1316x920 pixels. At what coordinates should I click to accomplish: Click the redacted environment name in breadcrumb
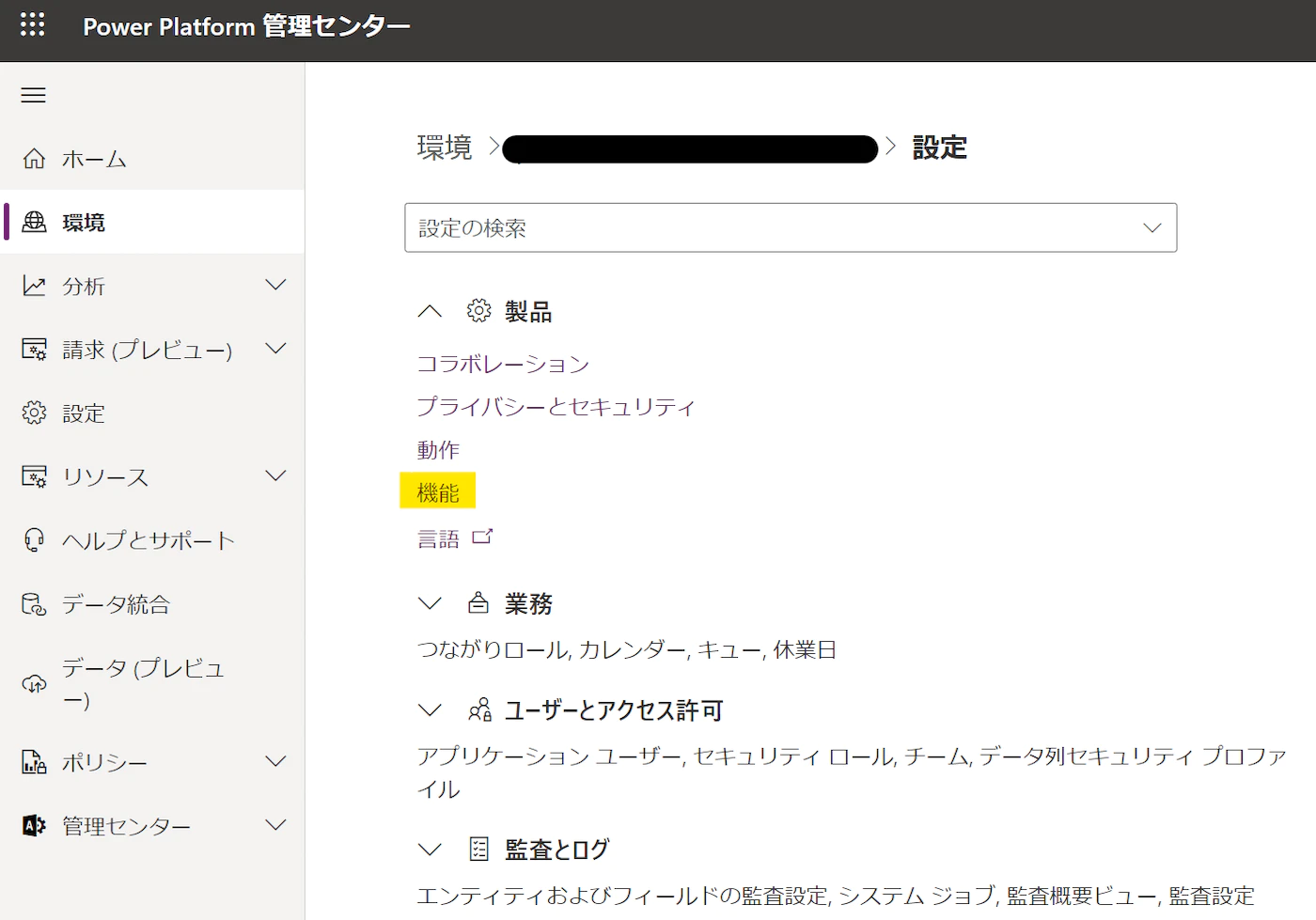(690, 148)
